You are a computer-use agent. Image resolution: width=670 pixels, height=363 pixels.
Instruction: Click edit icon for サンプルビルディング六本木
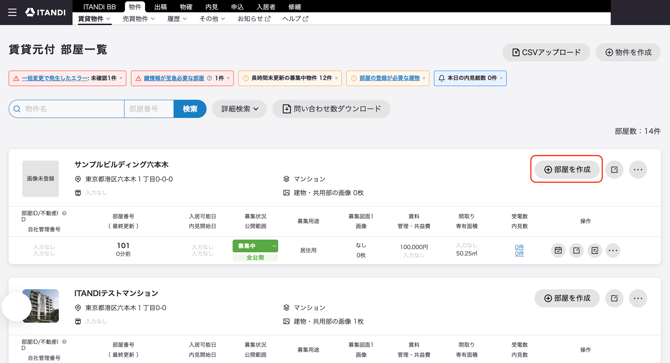point(614,170)
